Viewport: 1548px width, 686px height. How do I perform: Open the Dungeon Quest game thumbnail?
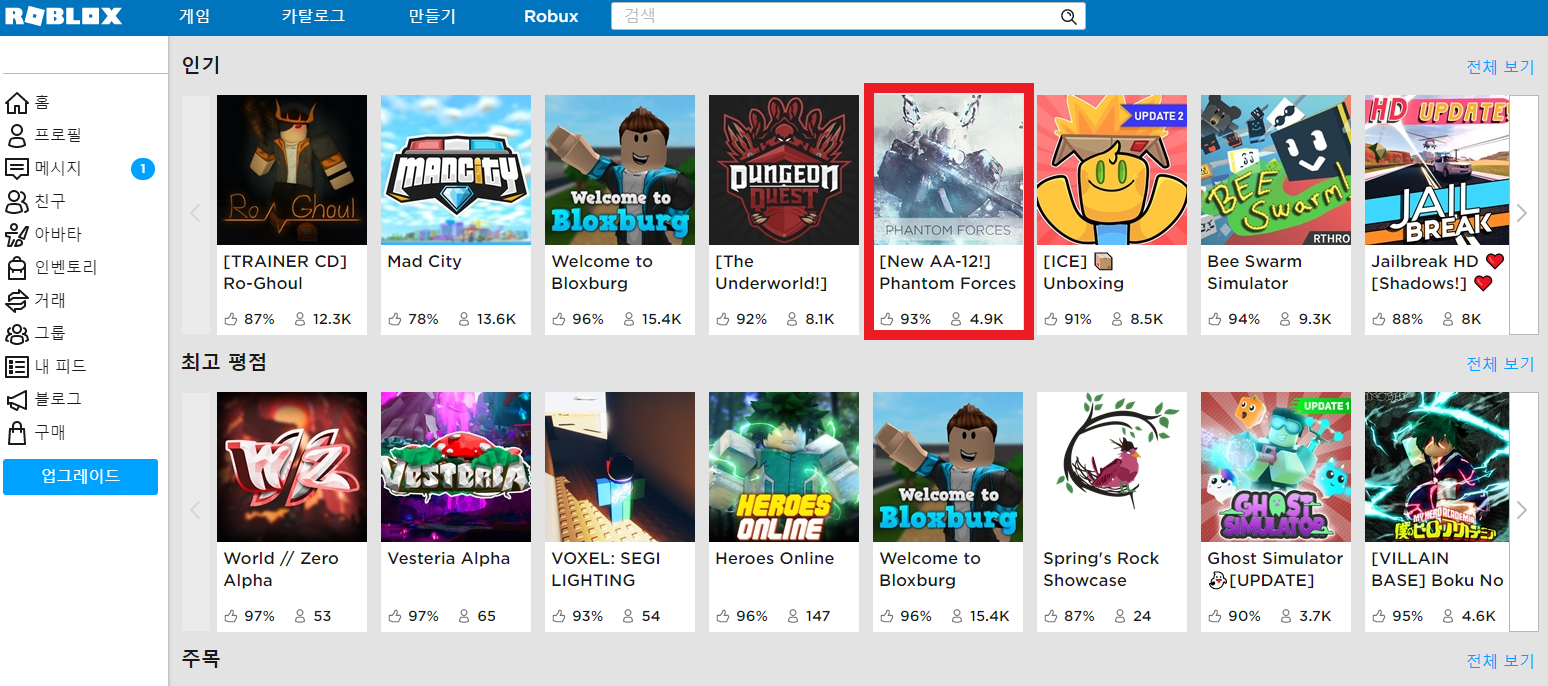(x=784, y=170)
